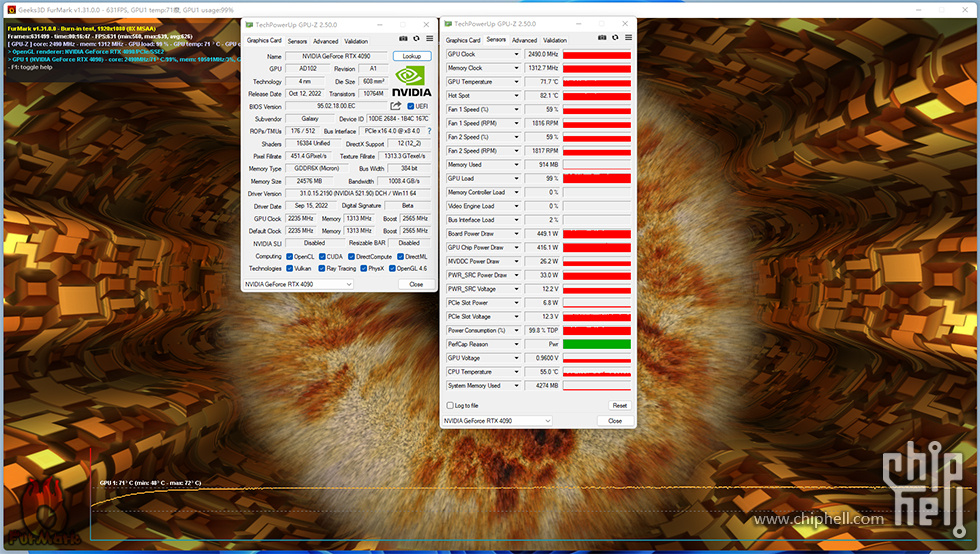Toggle the DirectCompute checkbox
980x554 pixels.
(x=351, y=256)
